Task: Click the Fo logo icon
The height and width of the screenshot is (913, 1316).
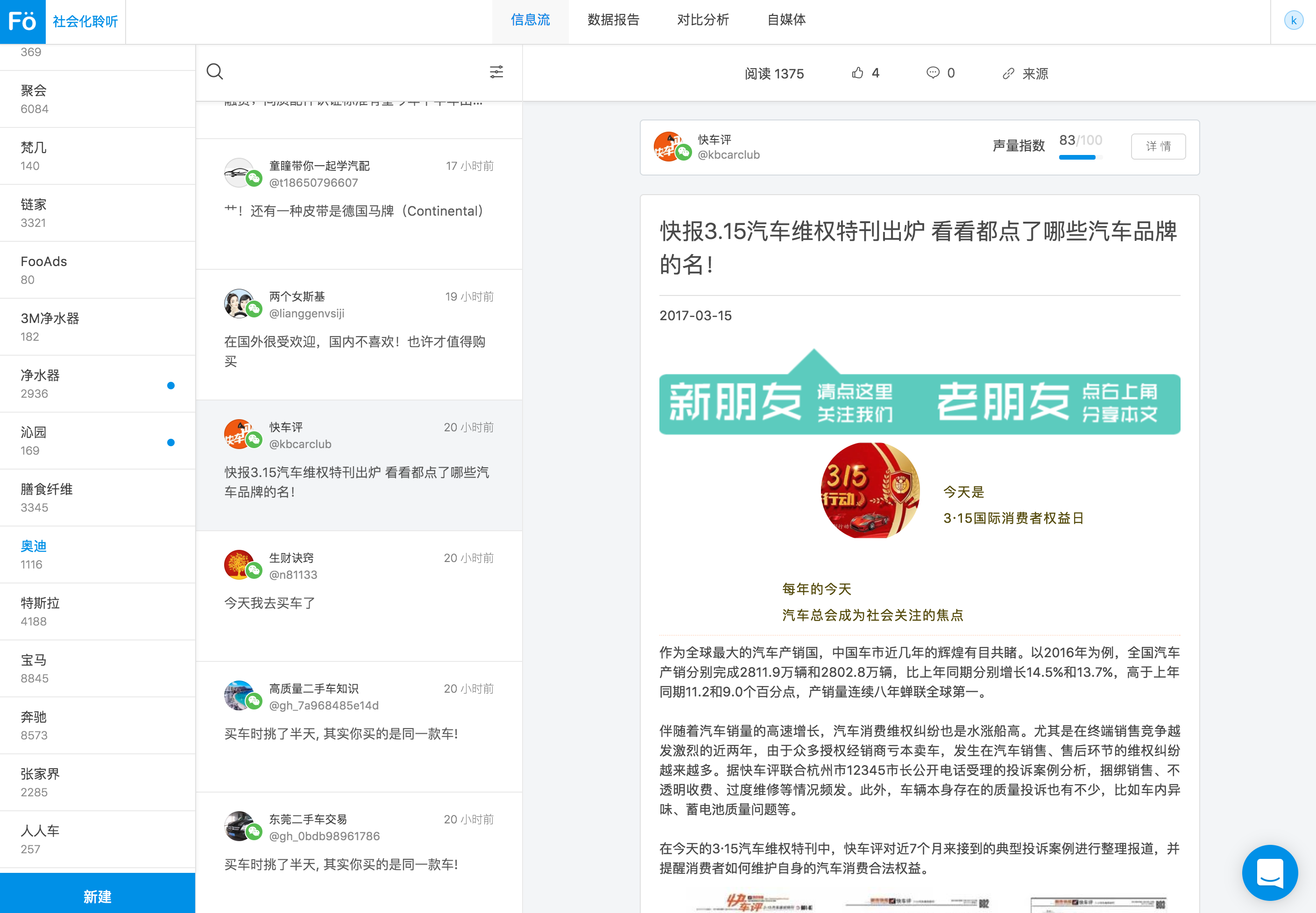Action: tap(22, 22)
